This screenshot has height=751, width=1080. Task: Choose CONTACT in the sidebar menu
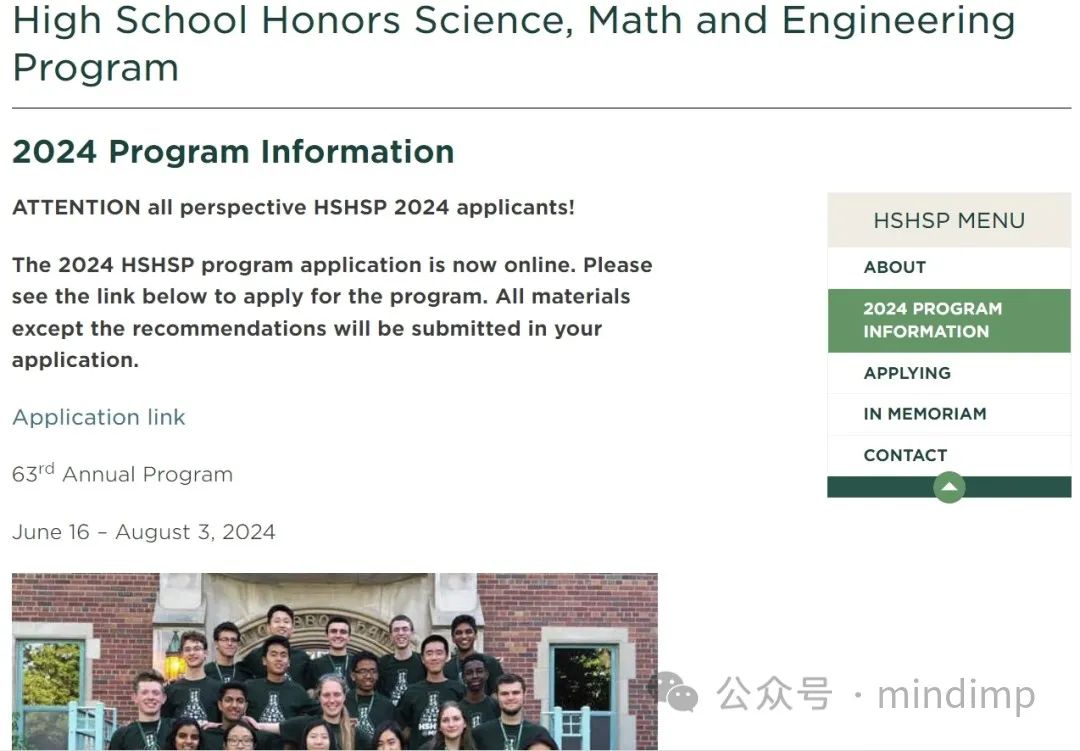pyautogui.click(x=905, y=455)
